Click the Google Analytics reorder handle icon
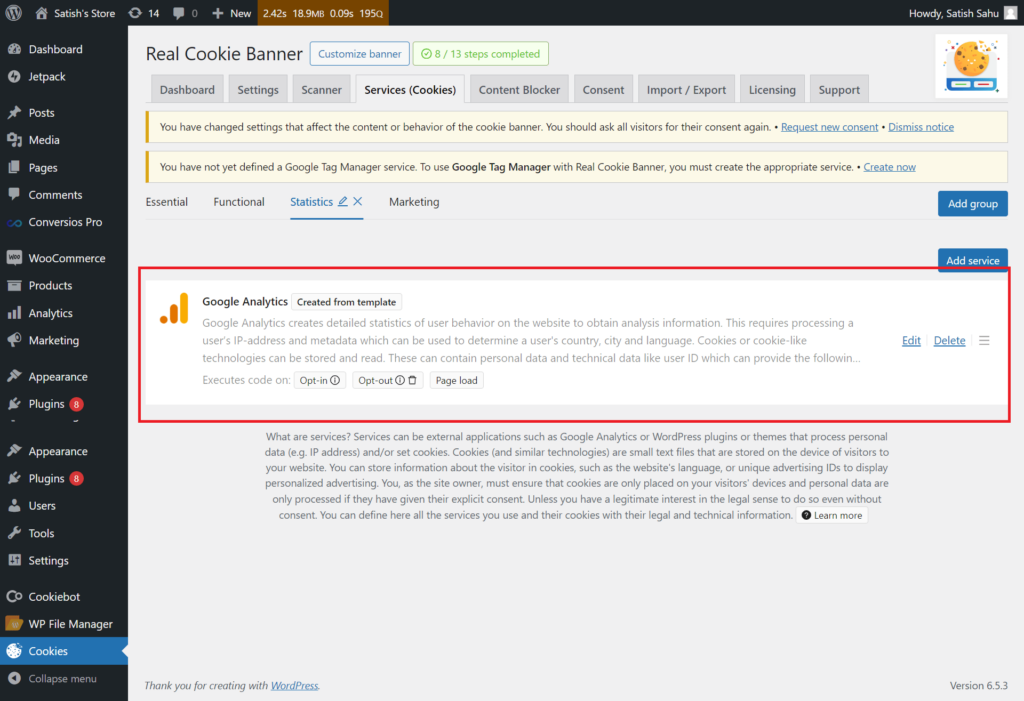 coord(984,340)
